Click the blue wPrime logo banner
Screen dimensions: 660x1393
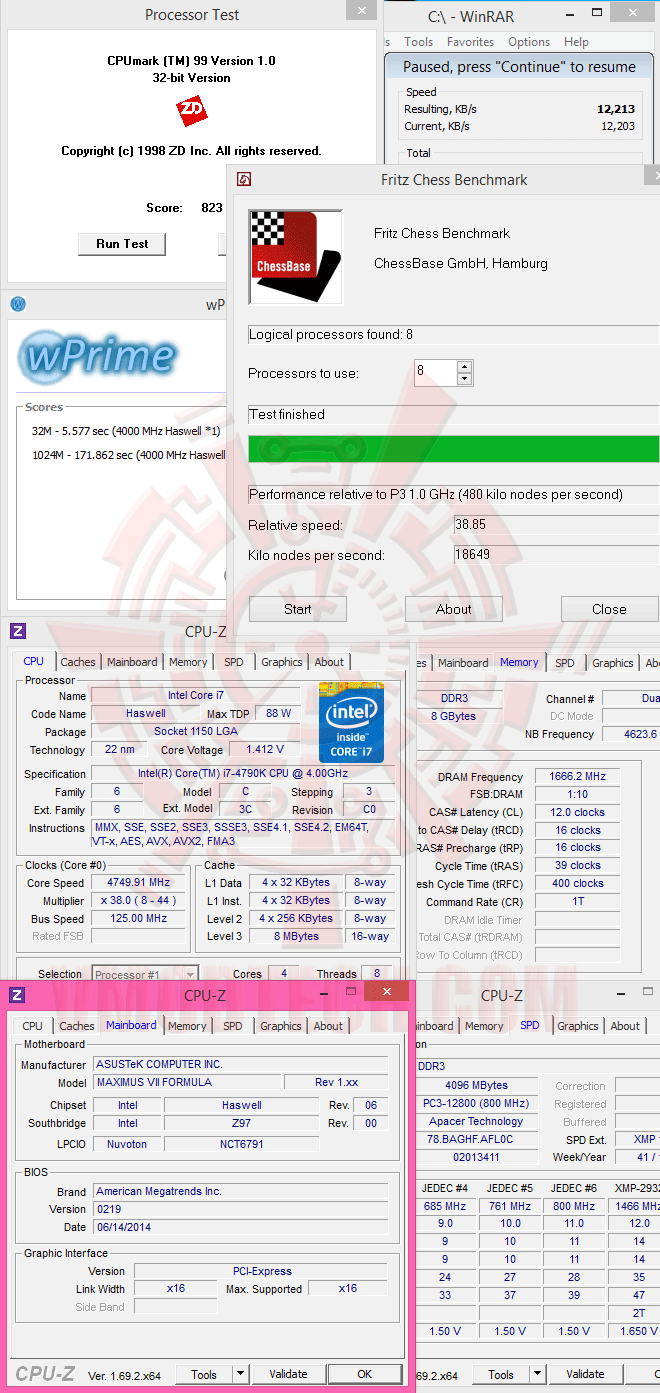point(98,357)
